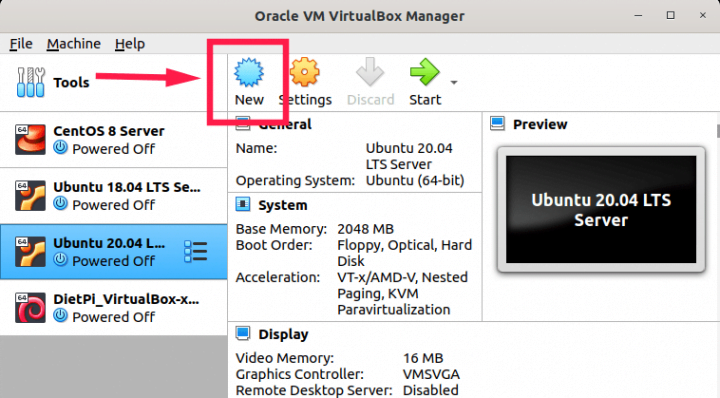Click the New virtual machine icon
This screenshot has width=720, height=398.
pyautogui.click(x=249, y=72)
